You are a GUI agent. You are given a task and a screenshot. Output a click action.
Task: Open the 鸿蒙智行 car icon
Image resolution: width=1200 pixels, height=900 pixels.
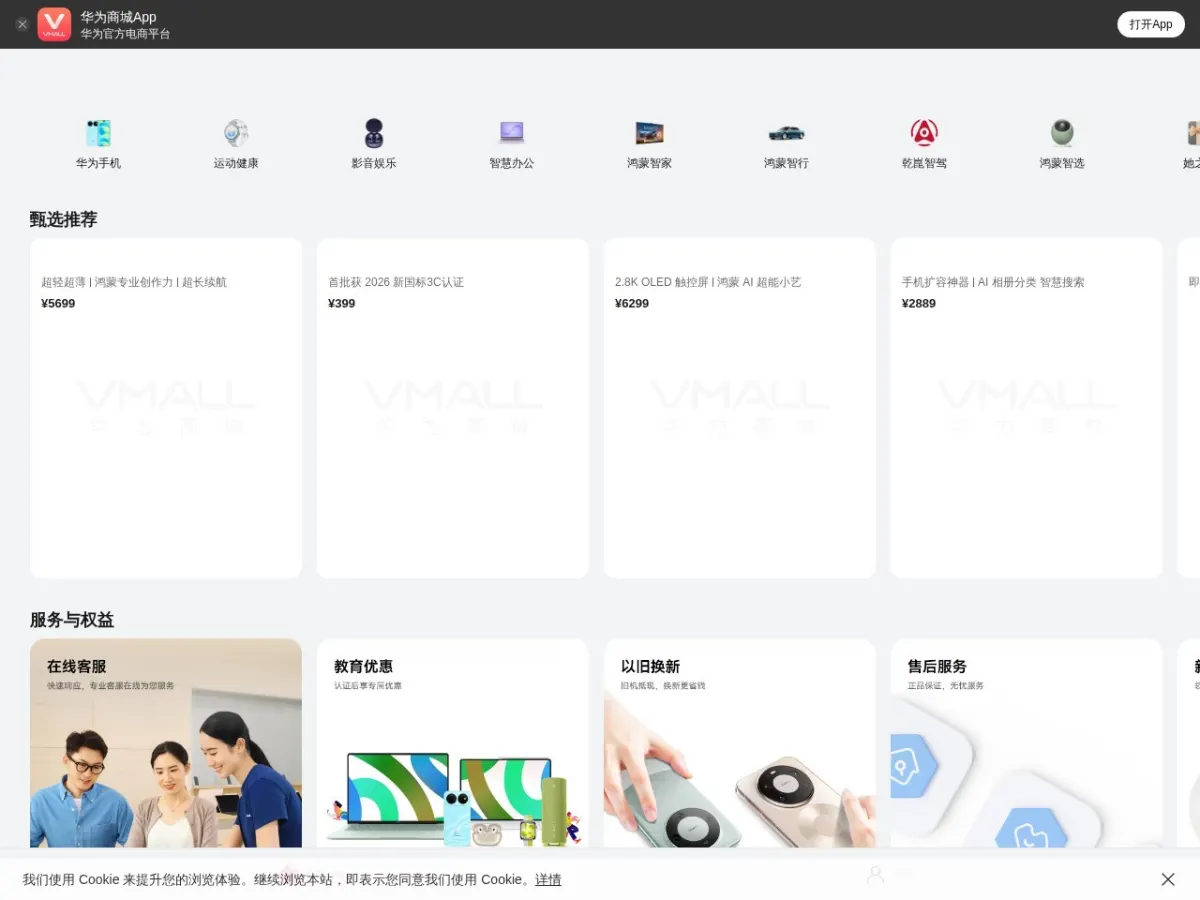pos(786,133)
